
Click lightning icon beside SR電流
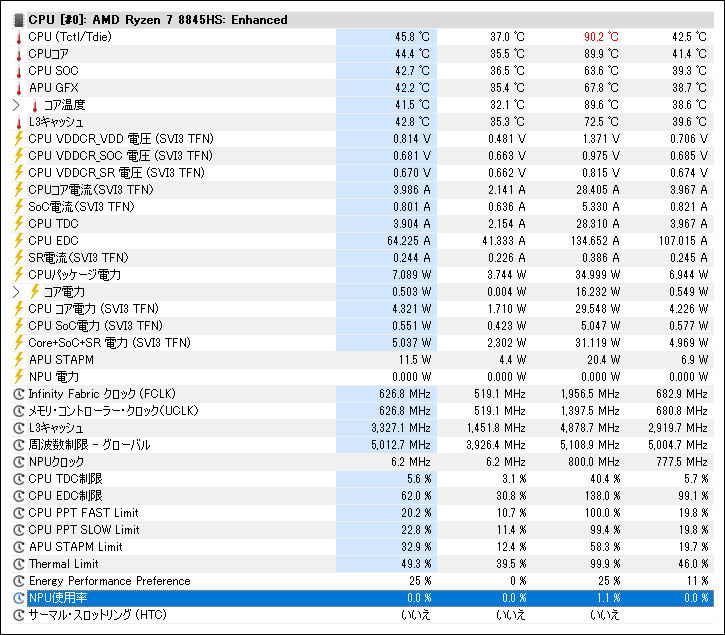click(19, 258)
